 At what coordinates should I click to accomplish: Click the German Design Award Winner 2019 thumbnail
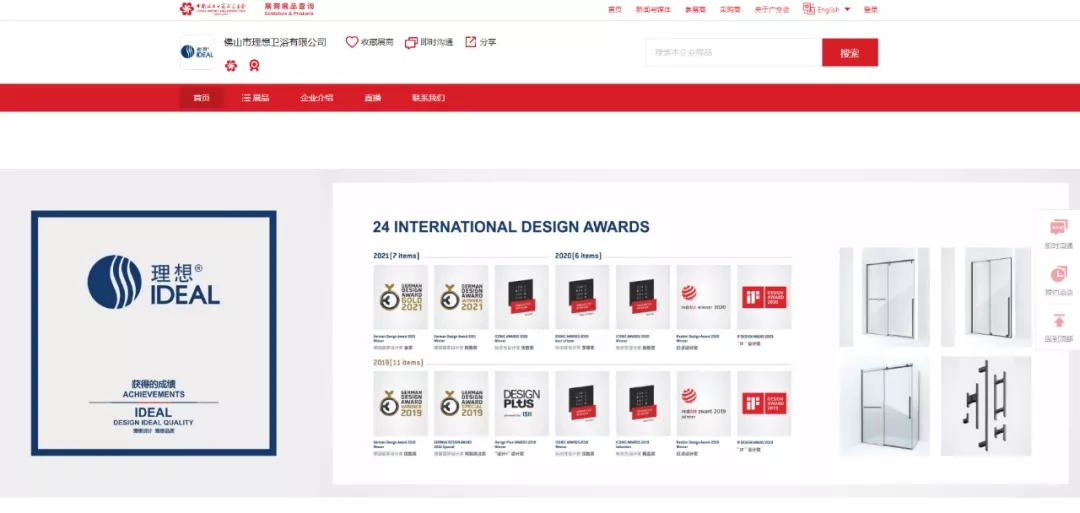click(400, 404)
